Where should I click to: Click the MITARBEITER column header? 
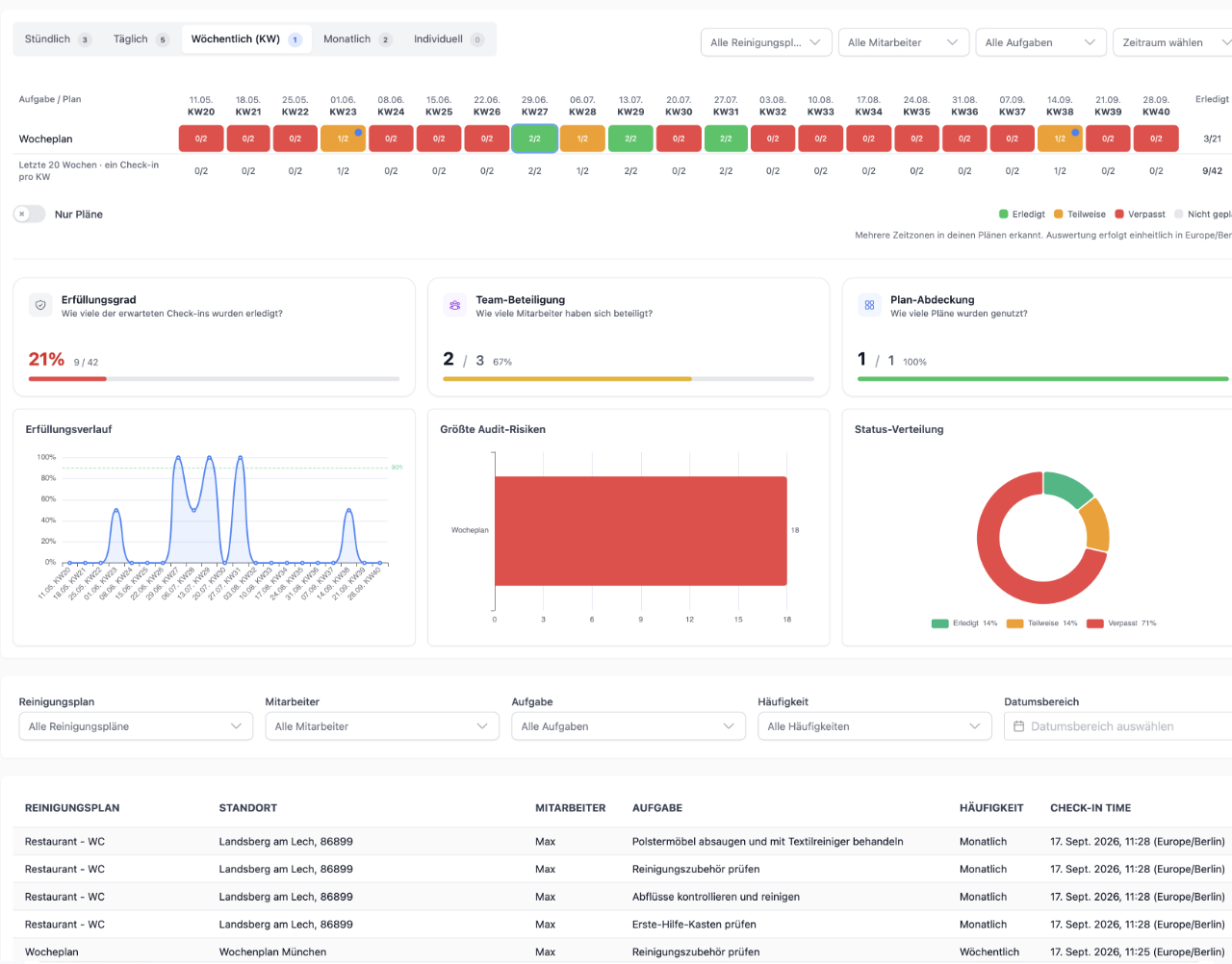pyautogui.click(x=571, y=808)
